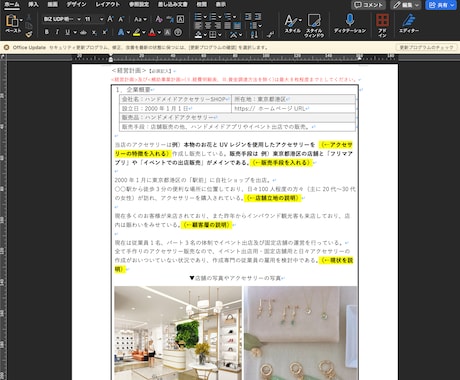Open the font name combo box
The height and width of the screenshot is (380, 460).
pos(62,19)
